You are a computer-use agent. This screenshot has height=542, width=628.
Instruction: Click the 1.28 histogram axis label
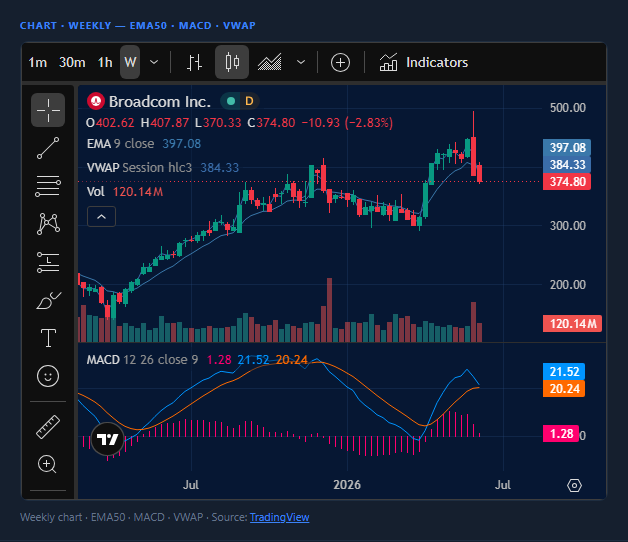click(x=561, y=434)
